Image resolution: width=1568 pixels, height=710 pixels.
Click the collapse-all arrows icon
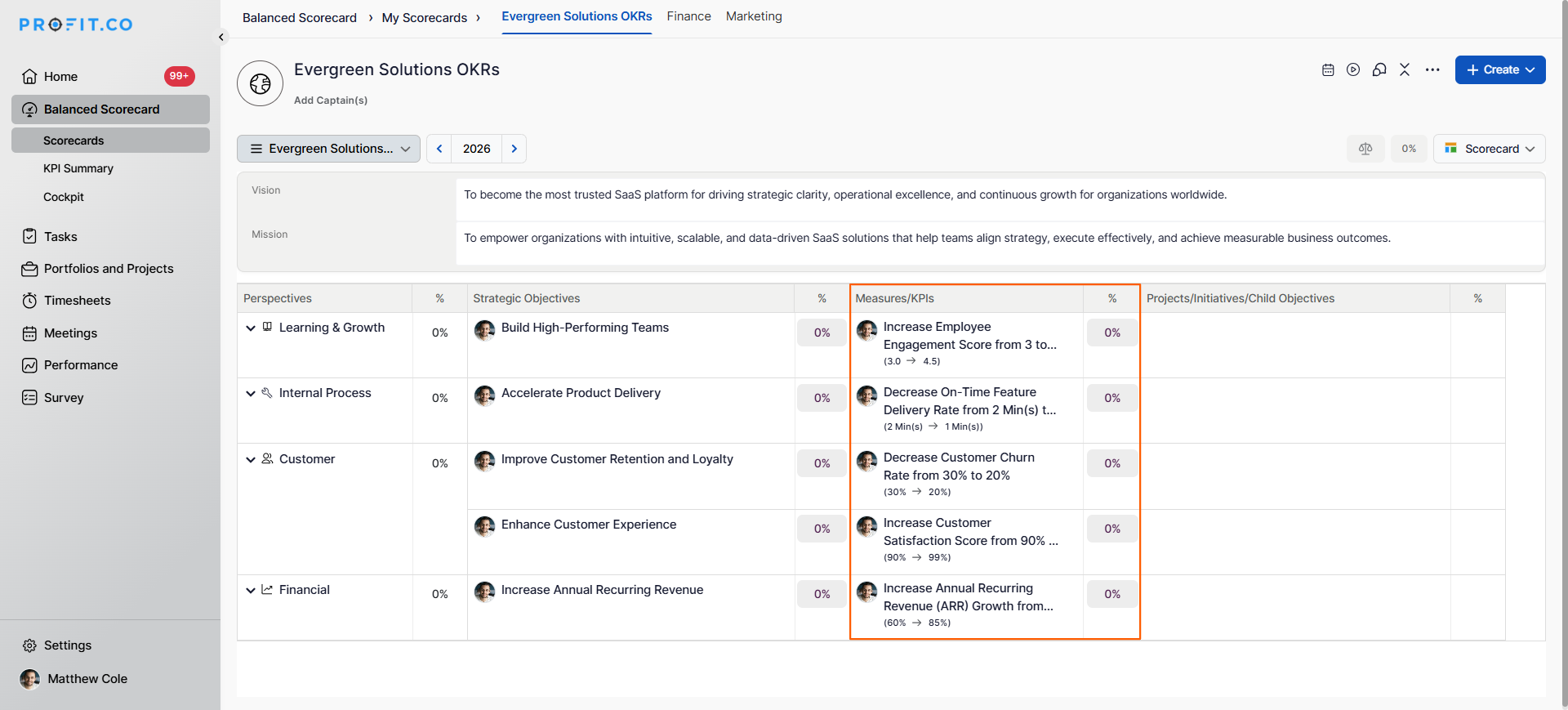(1405, 70)
